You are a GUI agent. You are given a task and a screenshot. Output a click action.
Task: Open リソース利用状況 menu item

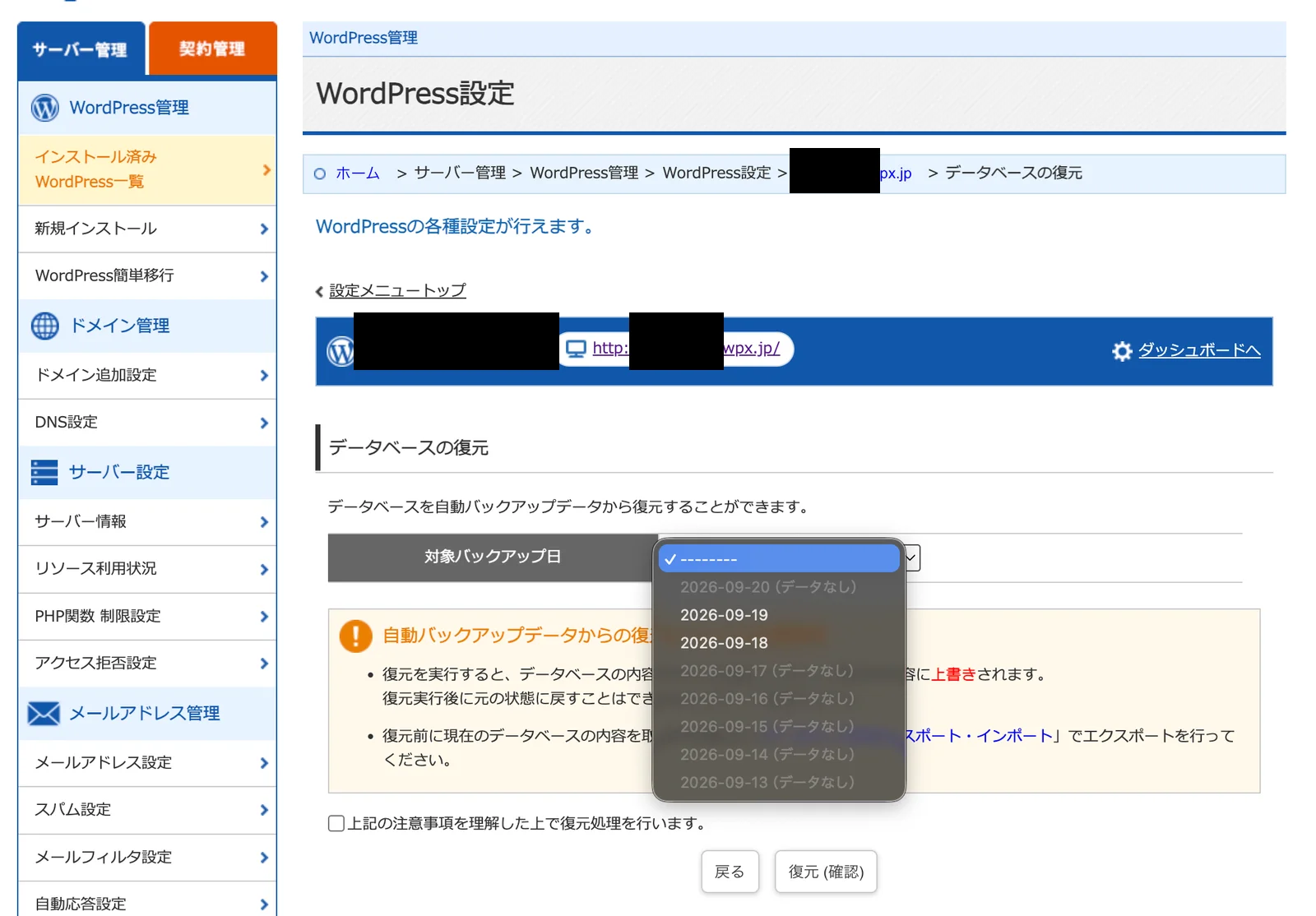click(x=147, y=569)
